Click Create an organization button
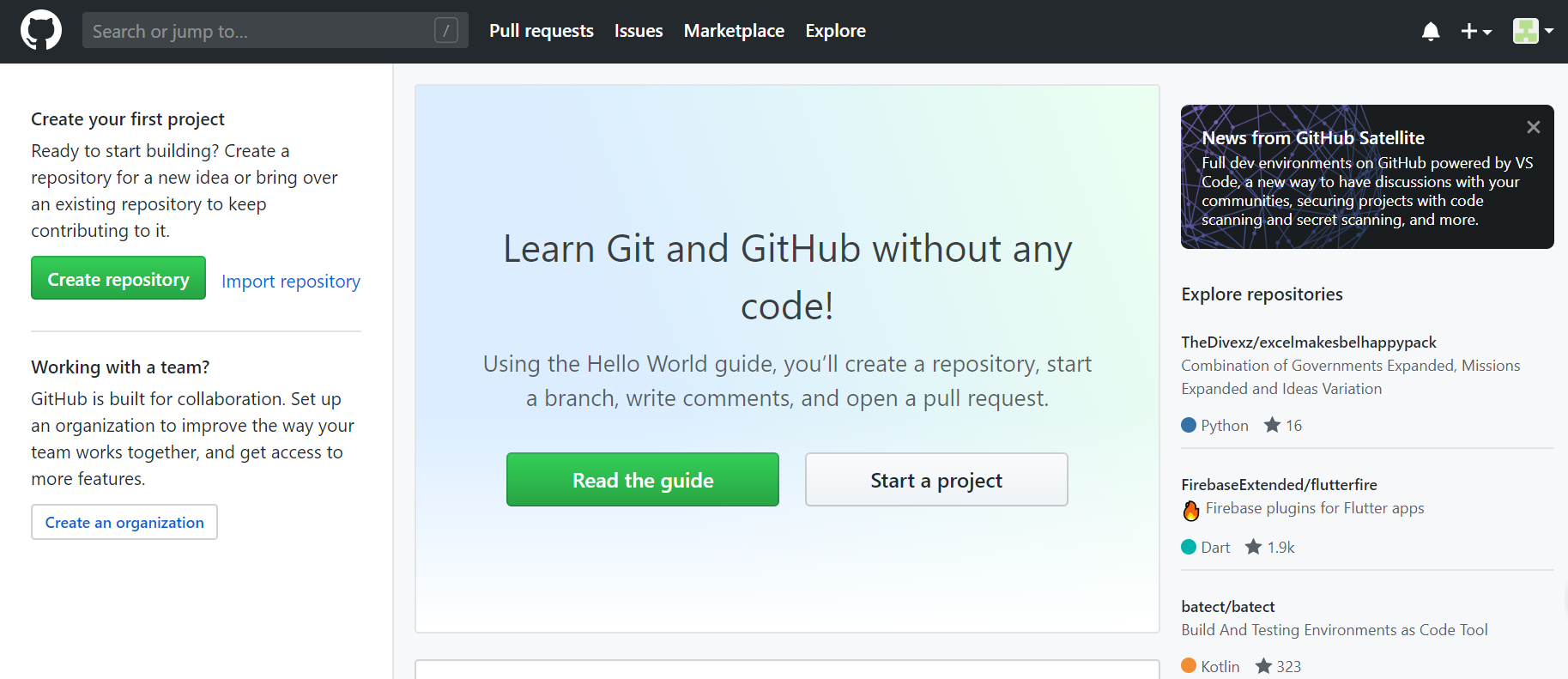The width and height of the screenshot is (1568, 679). [x=124, y=522]
